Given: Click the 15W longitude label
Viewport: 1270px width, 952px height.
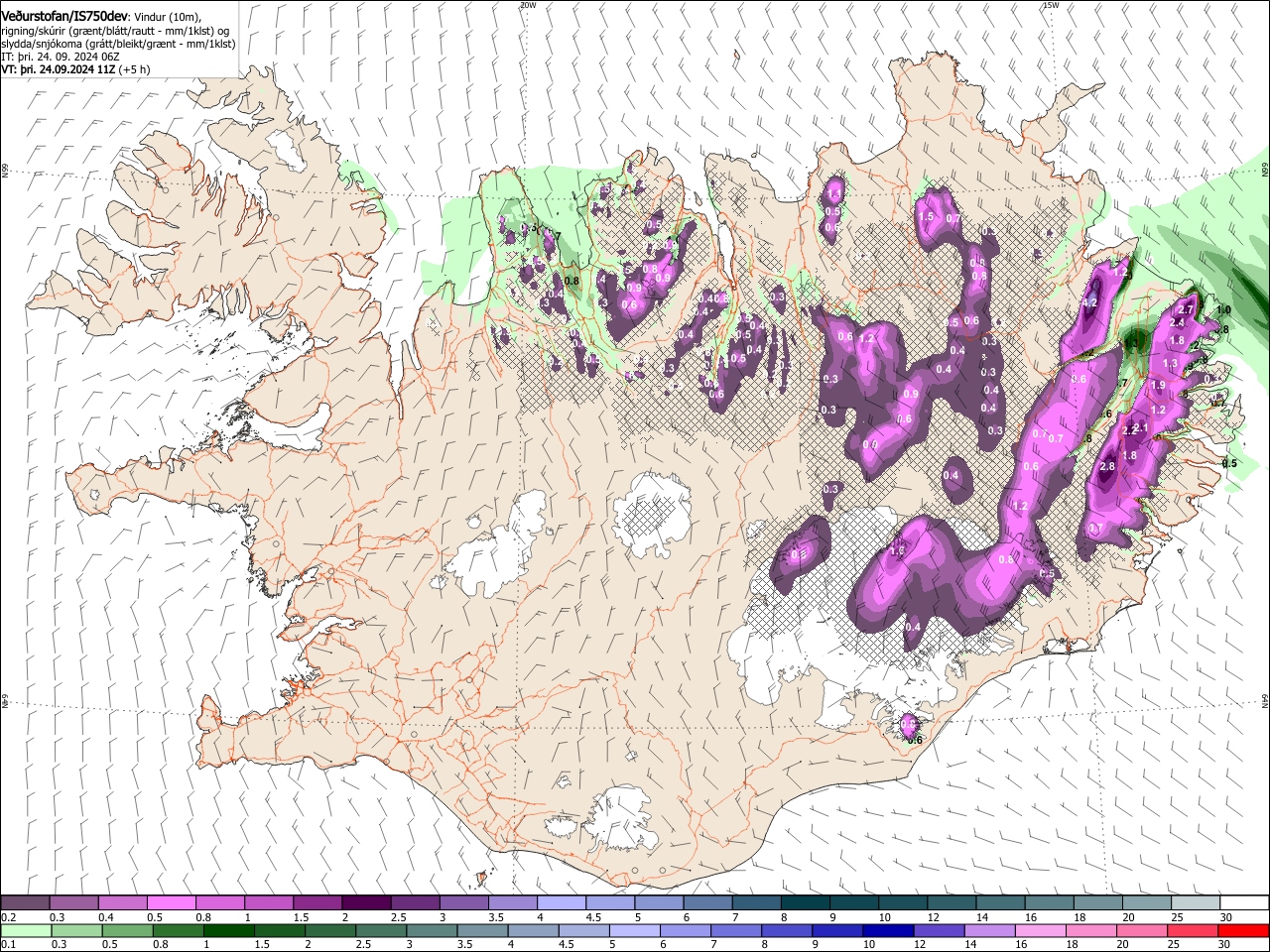Looking at the screenshot, I should tap(1052, 5).
